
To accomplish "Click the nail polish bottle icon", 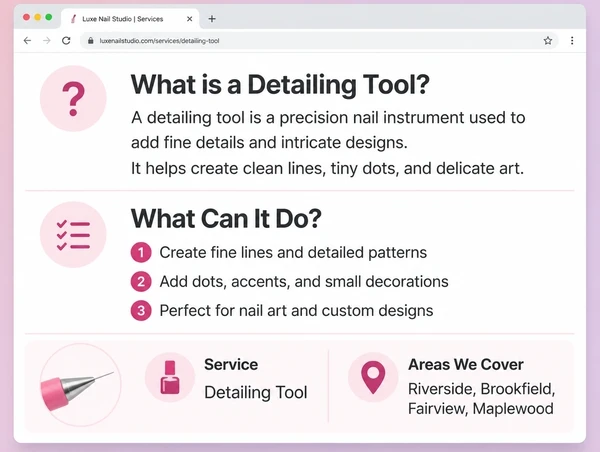I will [170, 377].
